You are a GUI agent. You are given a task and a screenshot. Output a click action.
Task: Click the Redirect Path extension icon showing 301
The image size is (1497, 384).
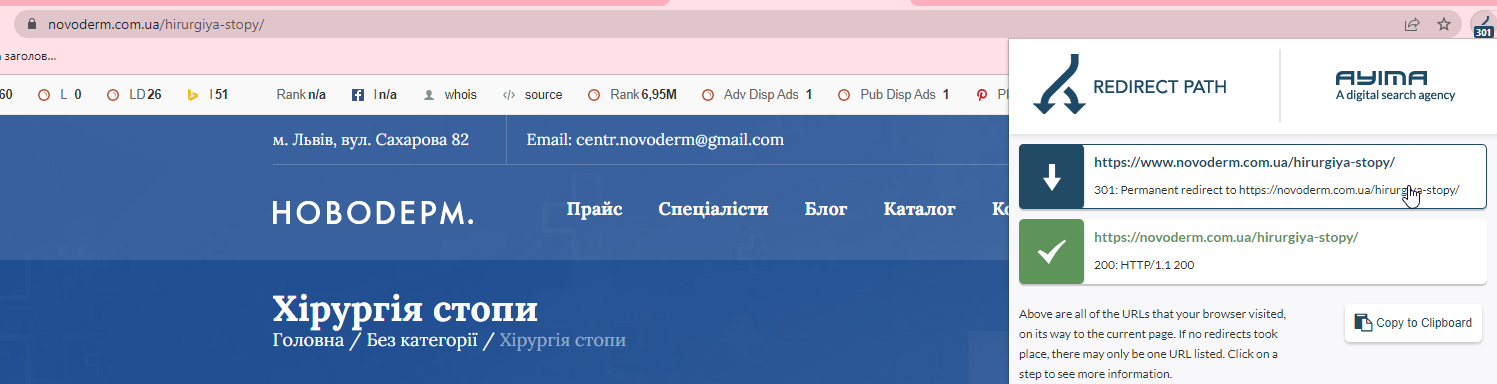click(x=1483, y=24)
